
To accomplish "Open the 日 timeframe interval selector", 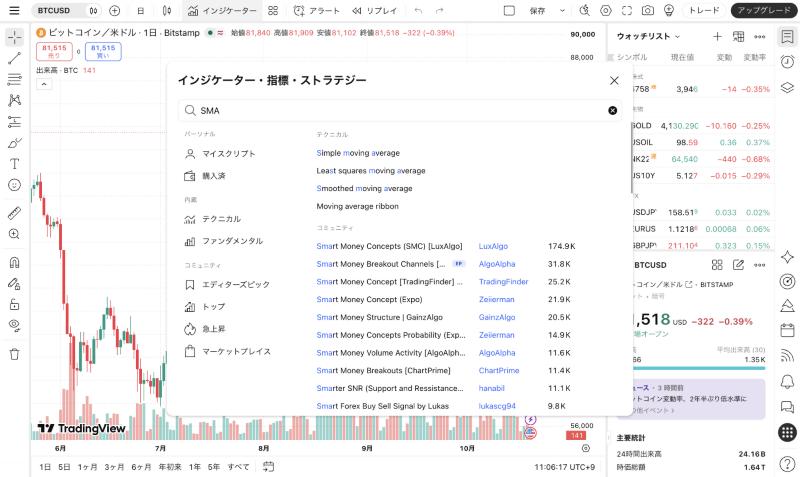I will point(140,10).
